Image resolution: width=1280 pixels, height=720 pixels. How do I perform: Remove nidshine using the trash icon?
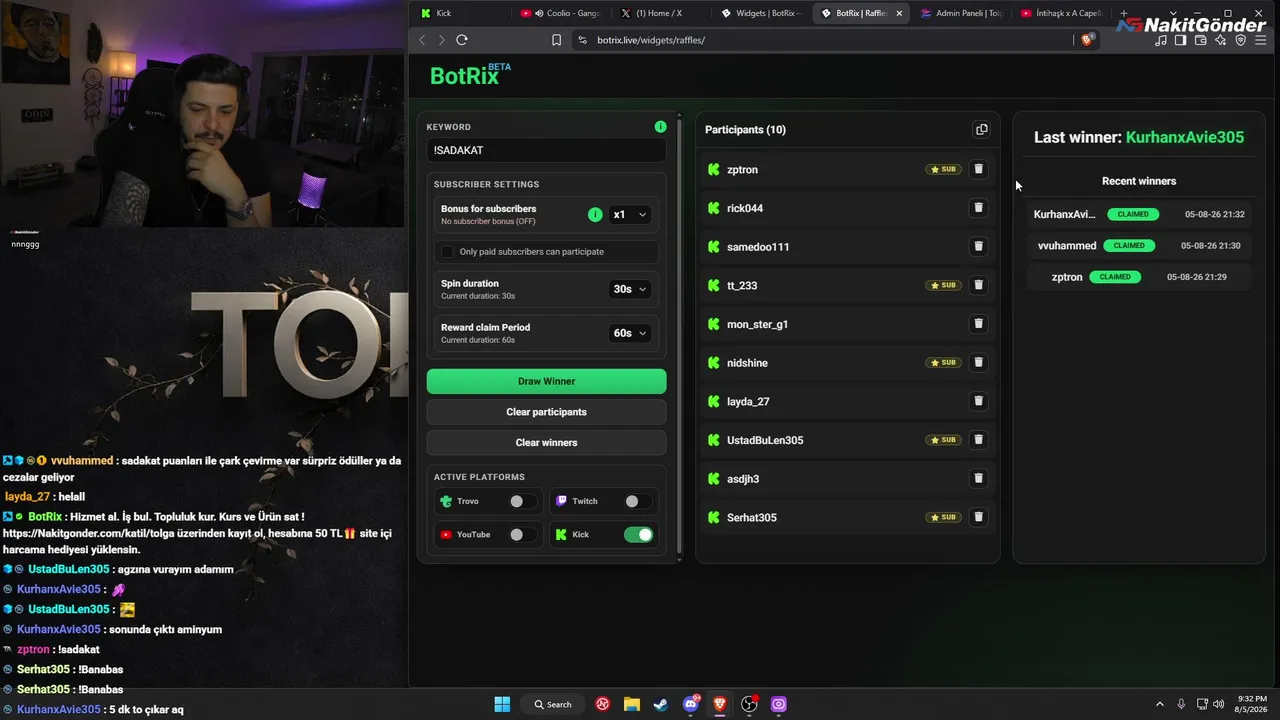click(979, 362)
